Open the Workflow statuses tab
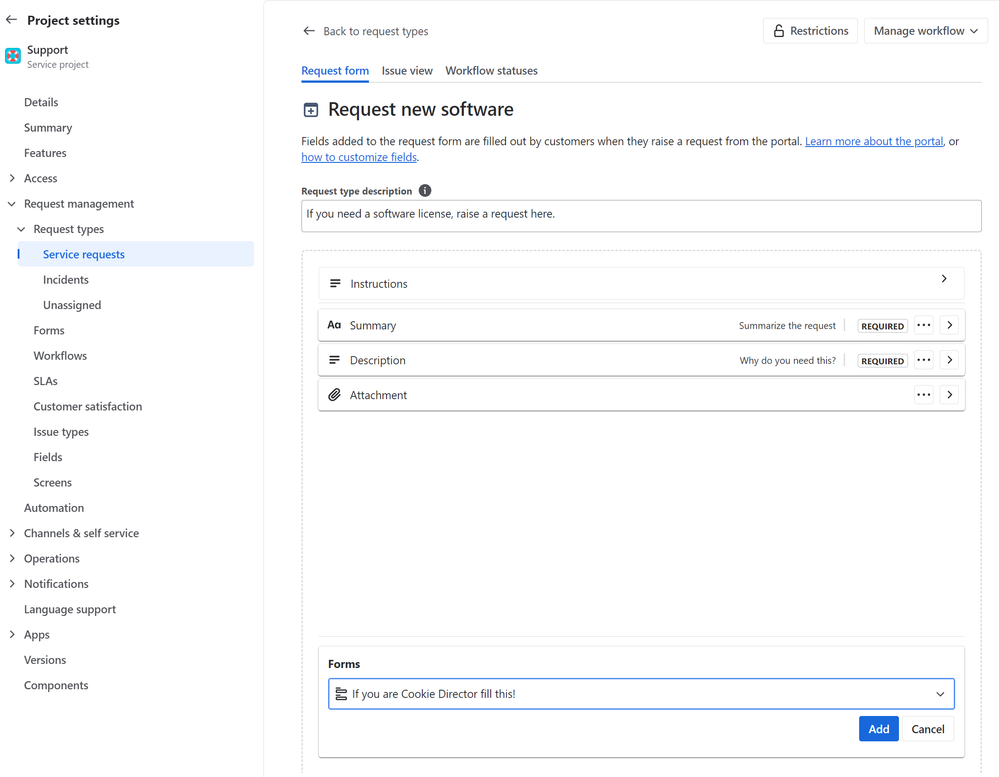999x777 pixels. click(x=491, y=70)
